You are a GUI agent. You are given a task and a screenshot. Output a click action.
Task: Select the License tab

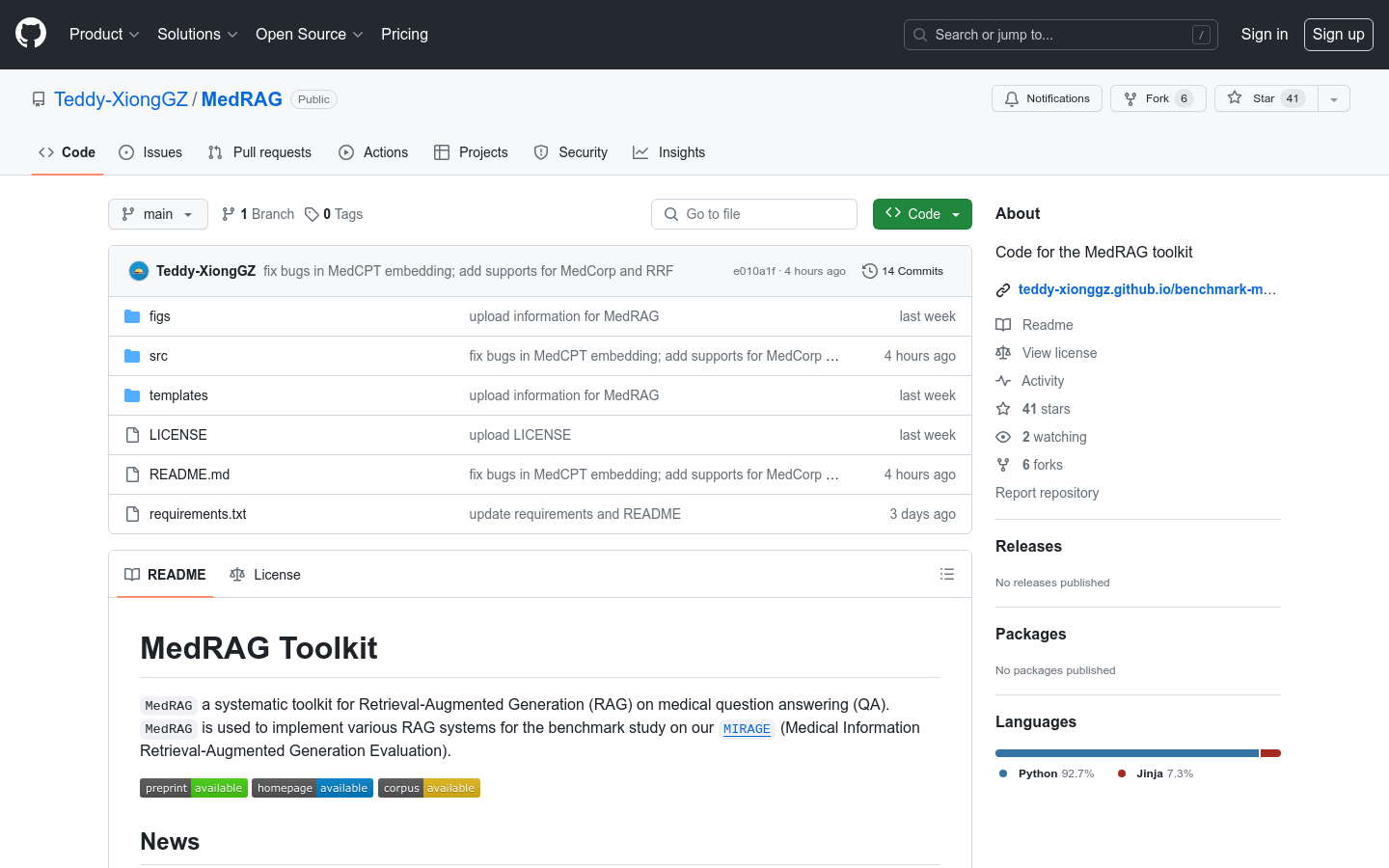[x=265, y=575]
